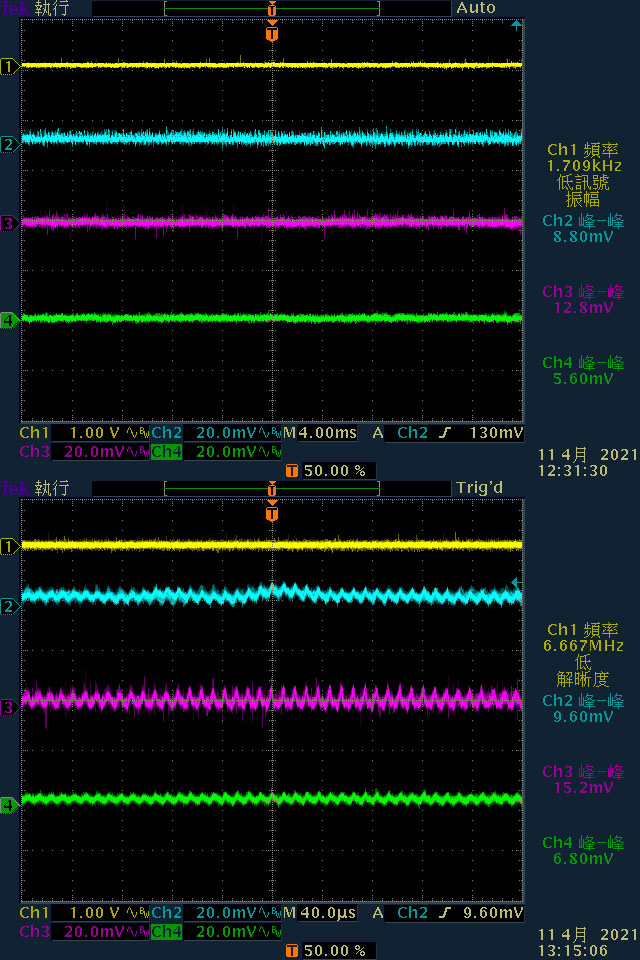Image resolution: width=640 pixels, height=960 pixels.
Task: Click the Tek logo in the Trig'd capture
Action: click(15, 489)
